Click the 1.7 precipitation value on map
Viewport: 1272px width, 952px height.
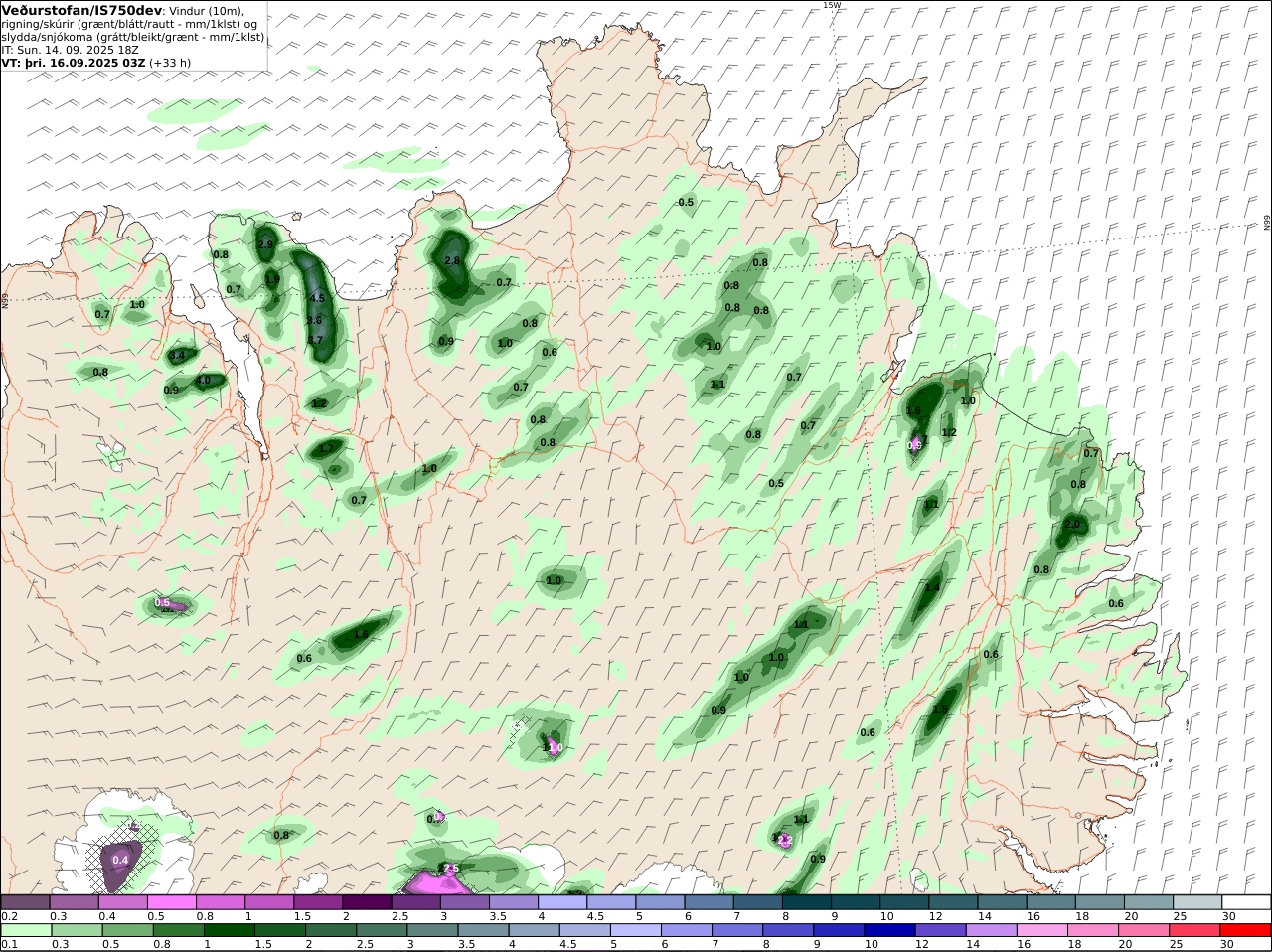pyautogui.click(x=327, y=449)
